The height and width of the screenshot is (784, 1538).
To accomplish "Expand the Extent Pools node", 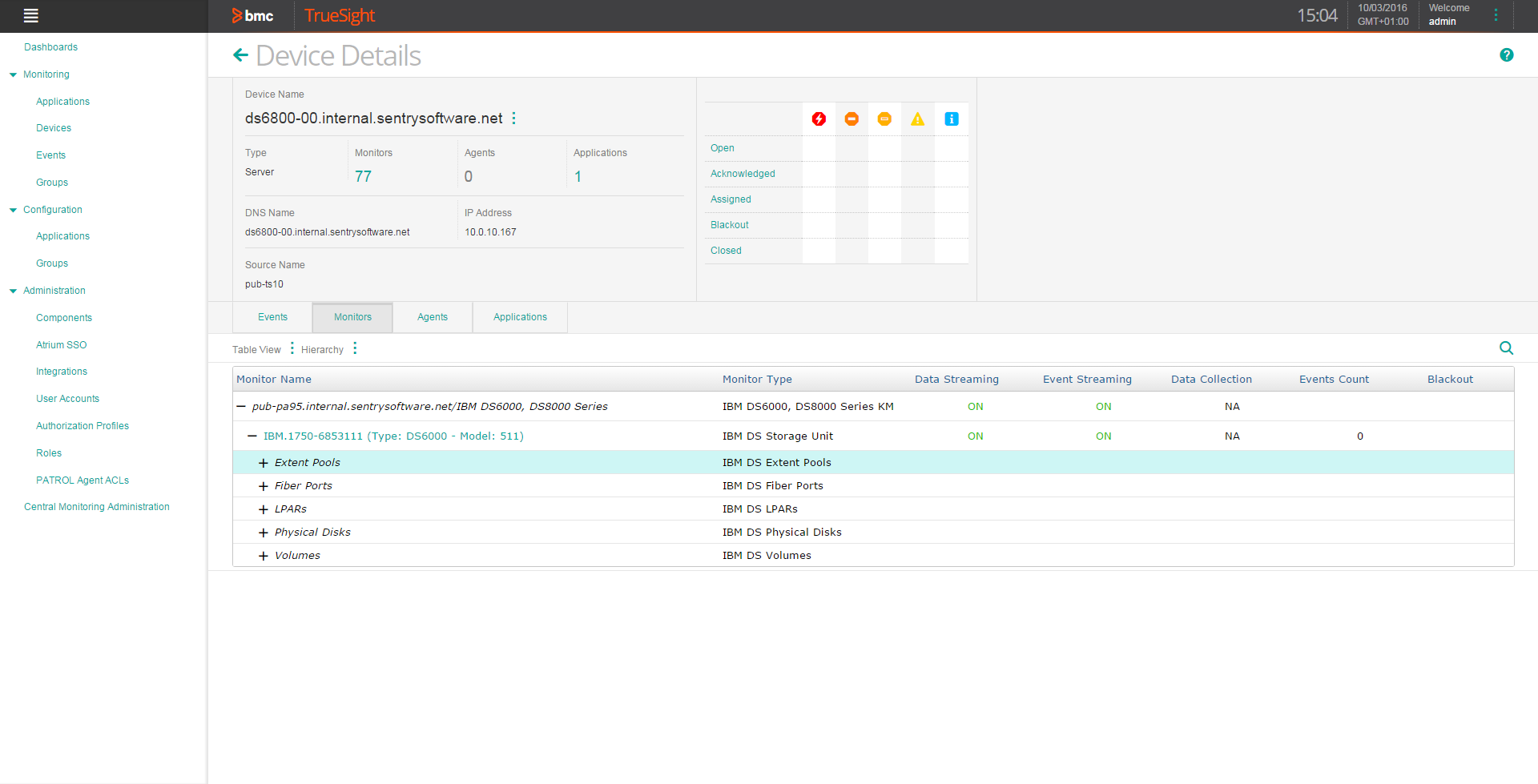I will click(x=263, y=463).
